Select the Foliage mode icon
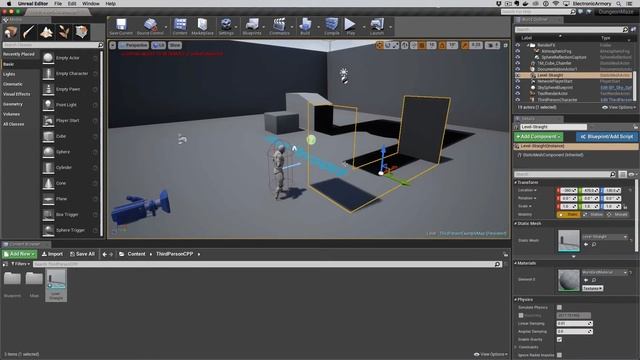 [64, 32]
